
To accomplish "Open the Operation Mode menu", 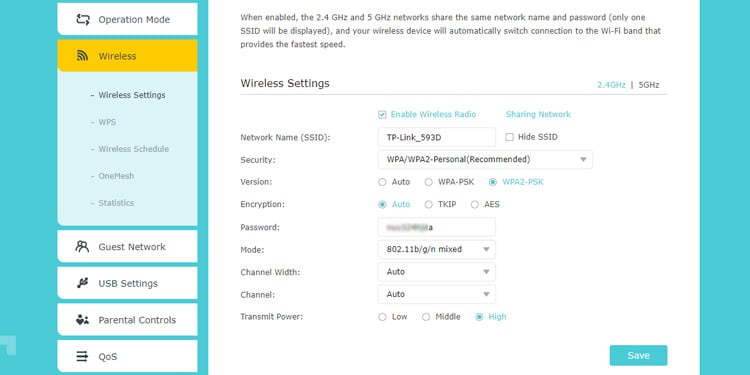I will (127, 19).
